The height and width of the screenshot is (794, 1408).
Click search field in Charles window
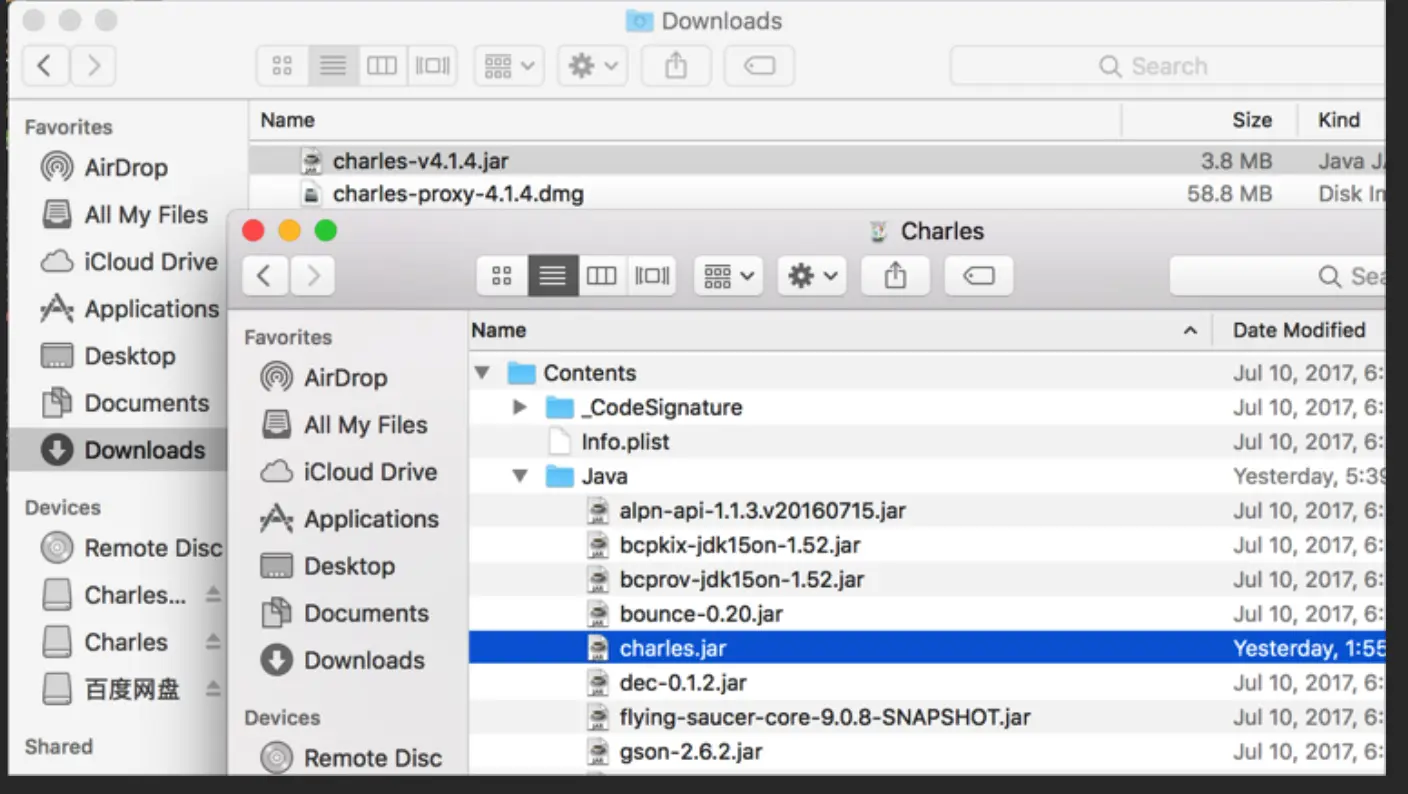(x=1277, y=276)
